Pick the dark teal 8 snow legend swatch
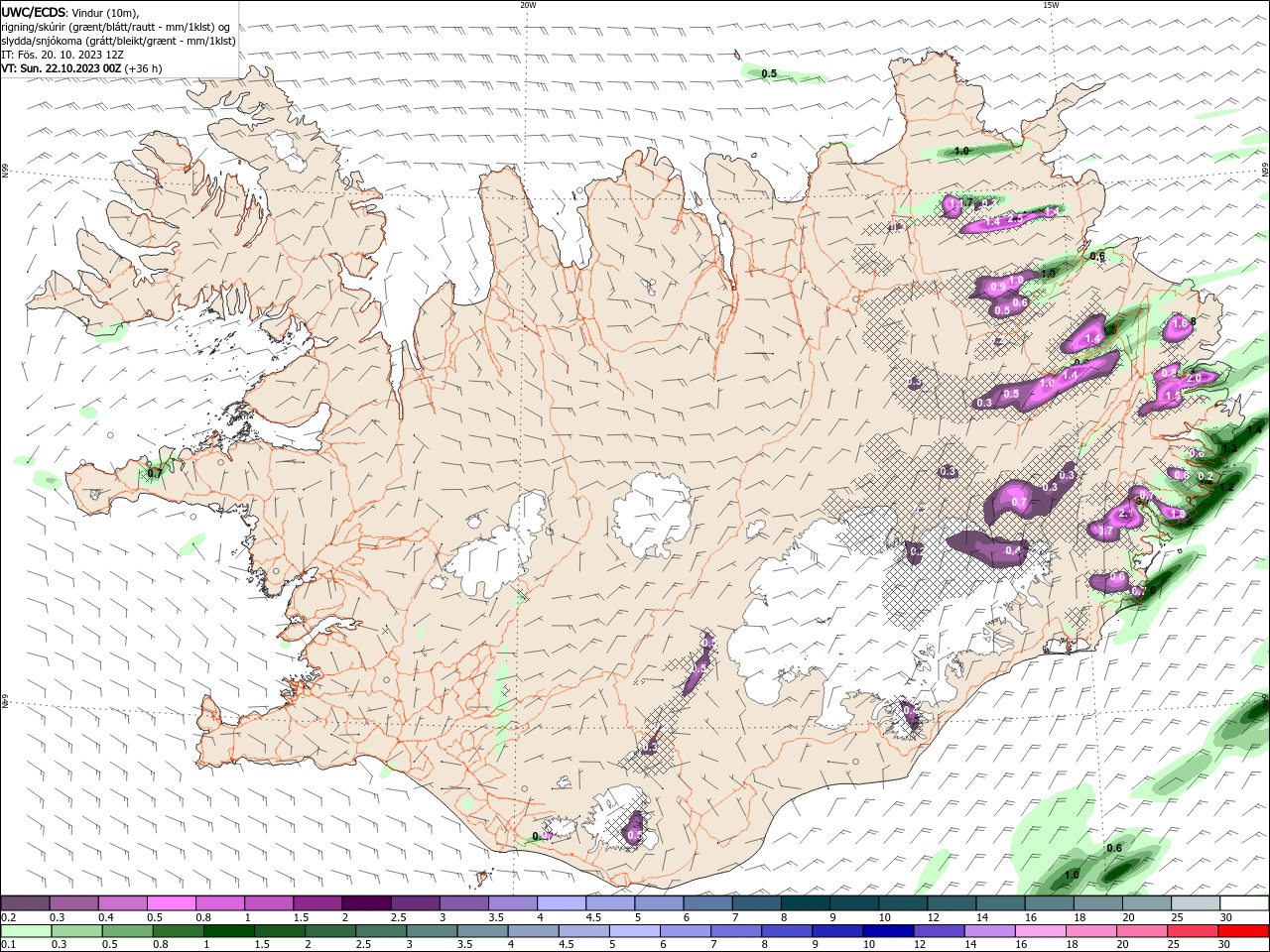The height and width of the screenshot is (952, 1270). 805,902
